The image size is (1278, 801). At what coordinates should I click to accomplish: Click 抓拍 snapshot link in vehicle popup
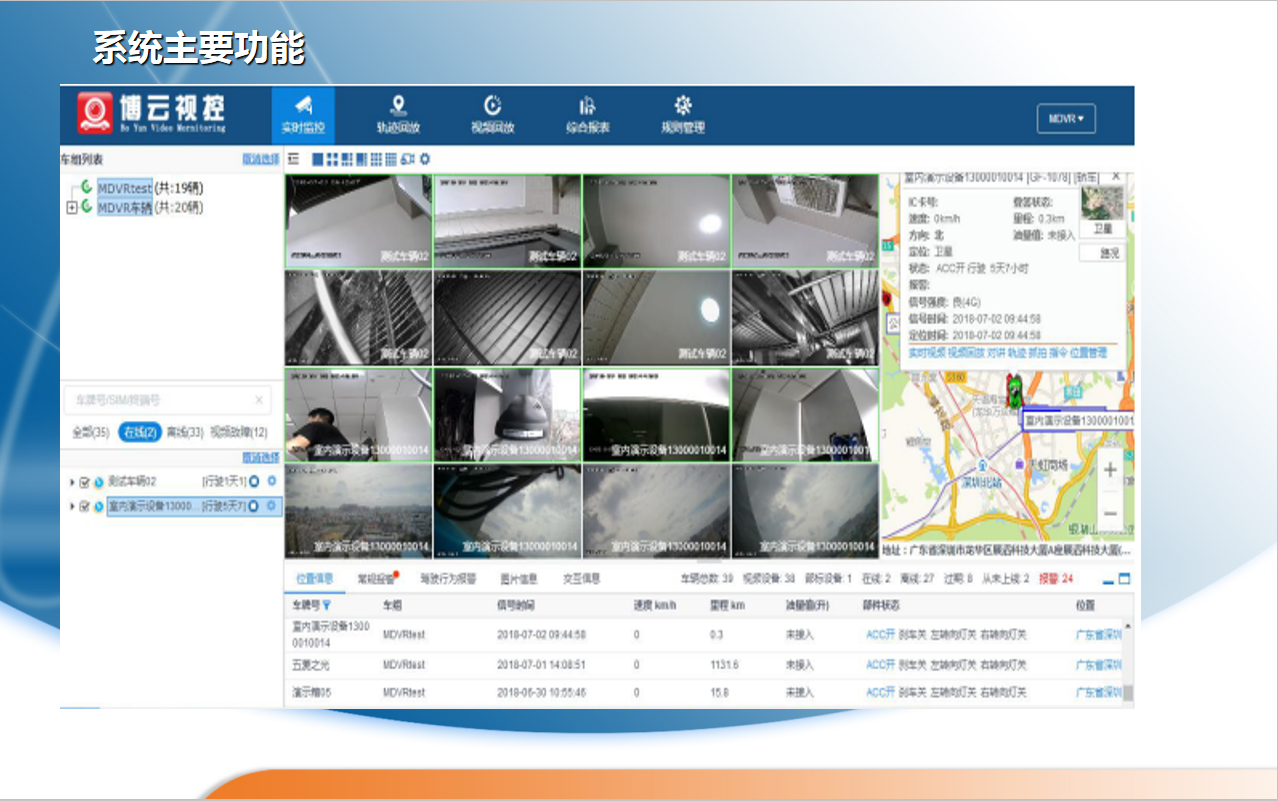coord(1037,353)
